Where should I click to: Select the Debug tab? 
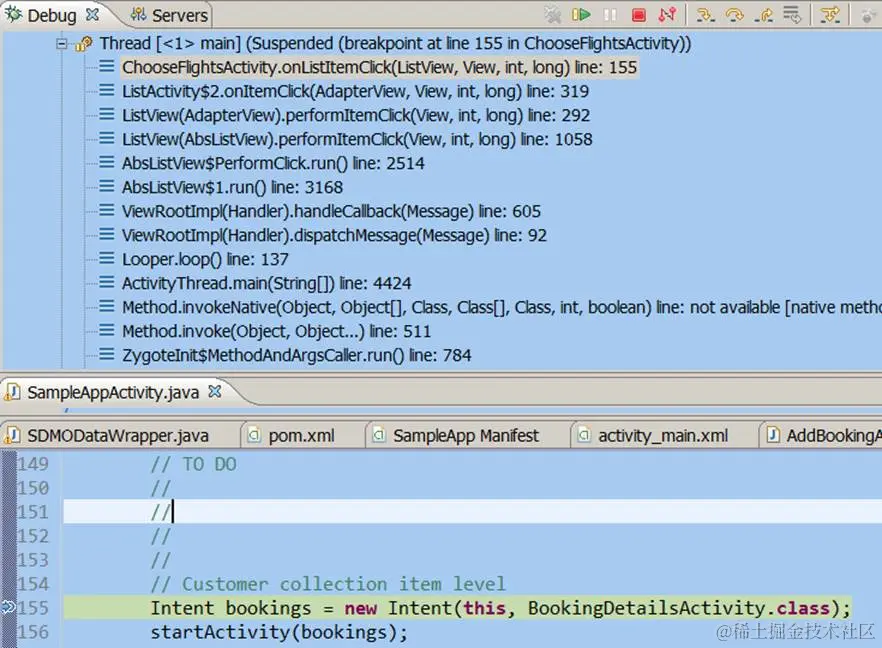click(51, 15)
